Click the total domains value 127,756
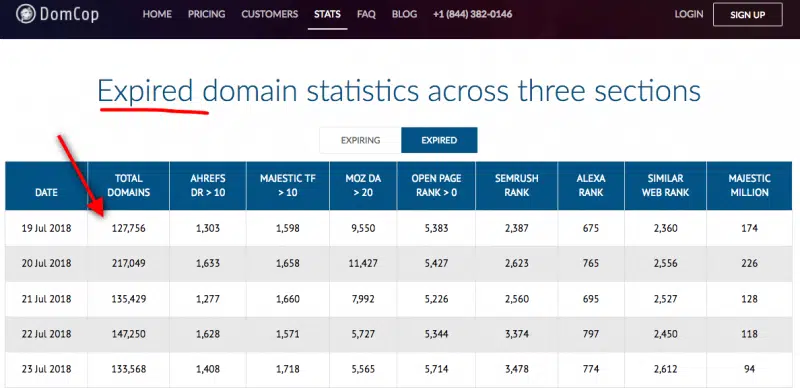This screenshot has height=388, width=800. click(129, 228)
